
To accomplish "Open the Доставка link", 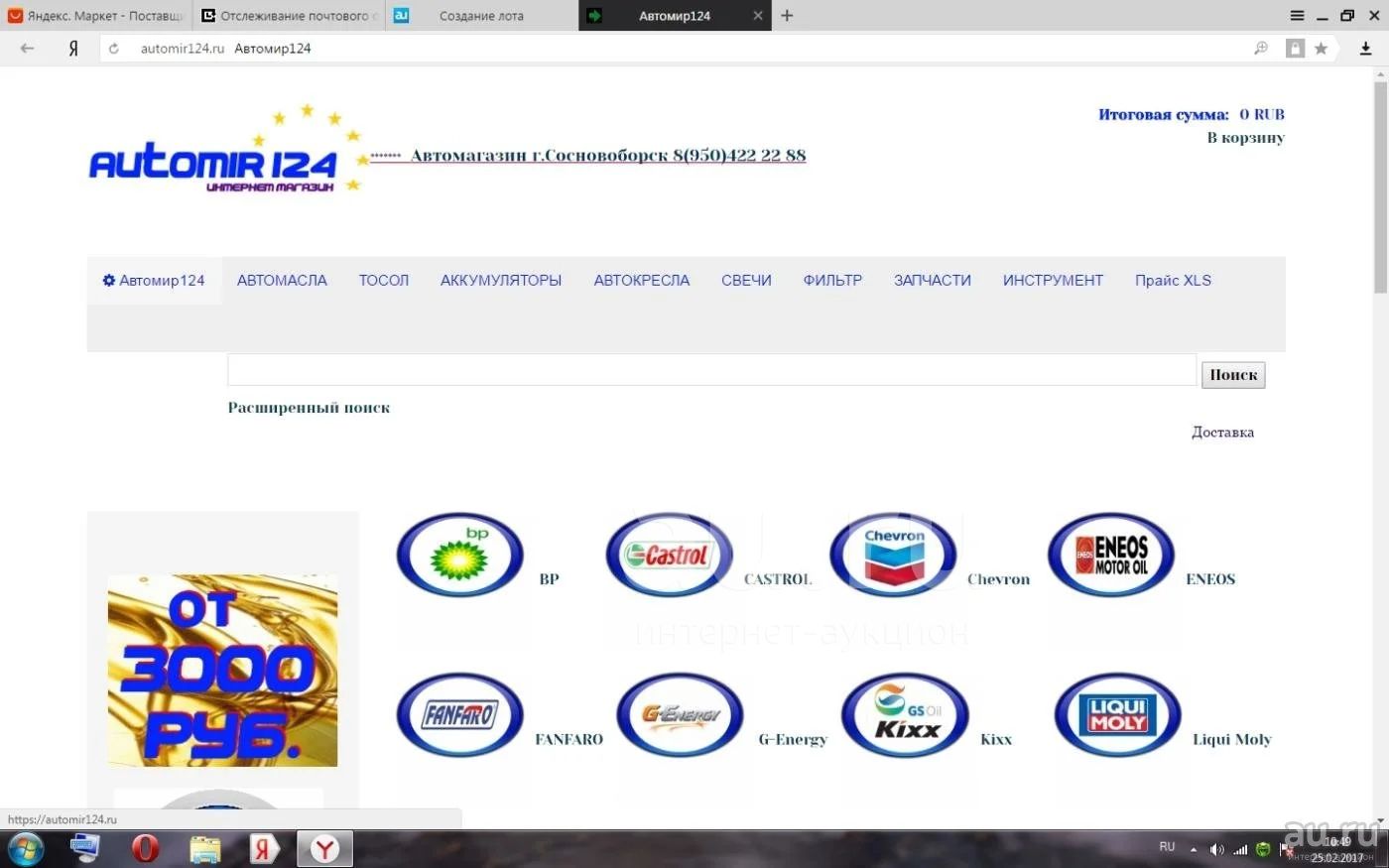I will [x=1222, y=433].
